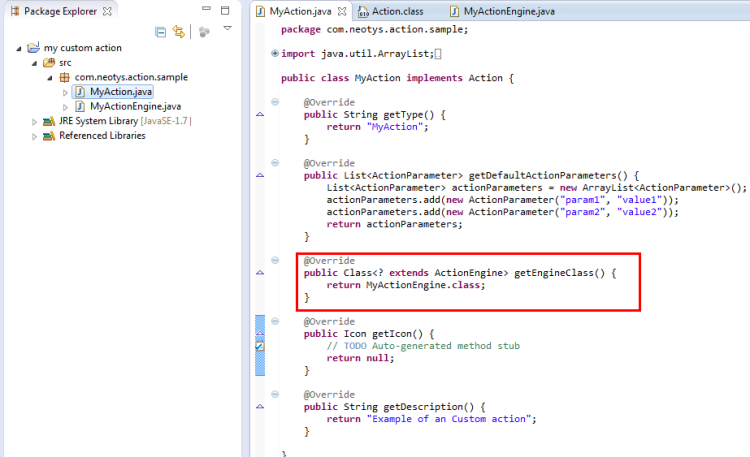Image resolution: width=750 pixels, height=457 pixels.
Task: Collapse the getIcon method fold
Action: pos(275,322)
